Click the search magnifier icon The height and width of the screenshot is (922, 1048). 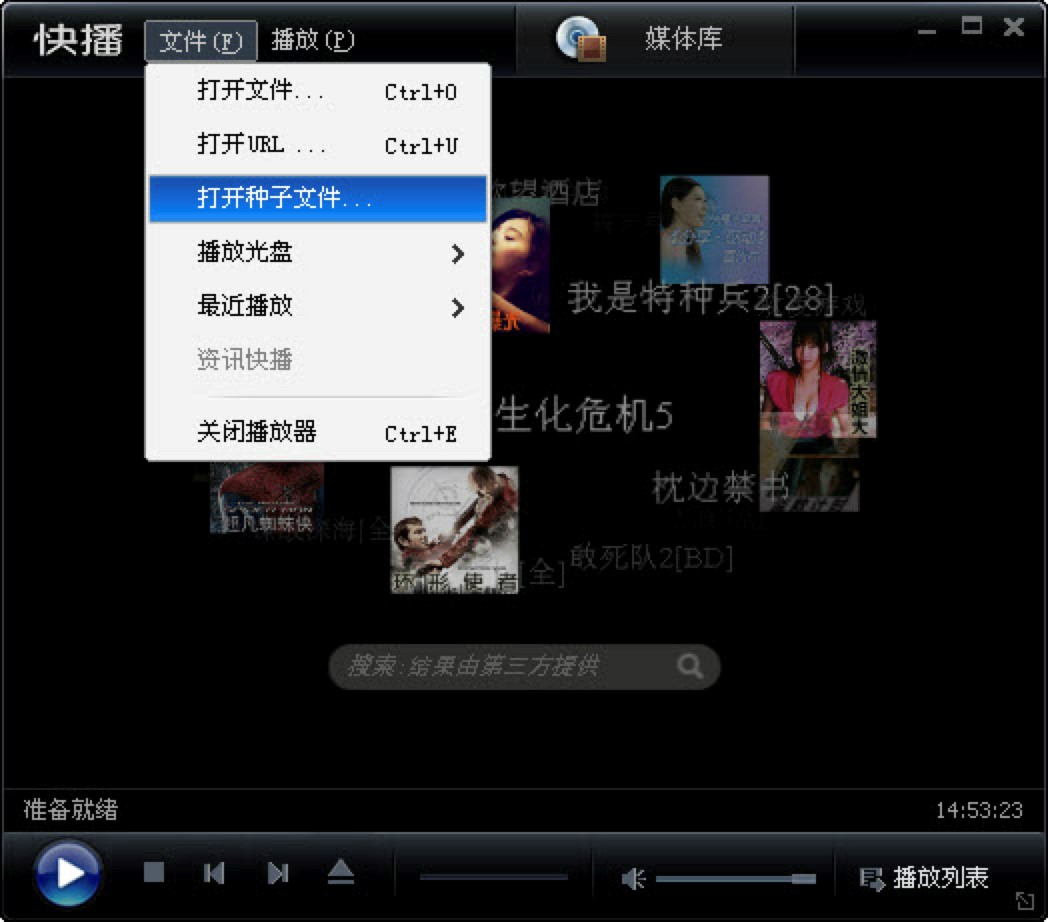[x=689, y=666]
